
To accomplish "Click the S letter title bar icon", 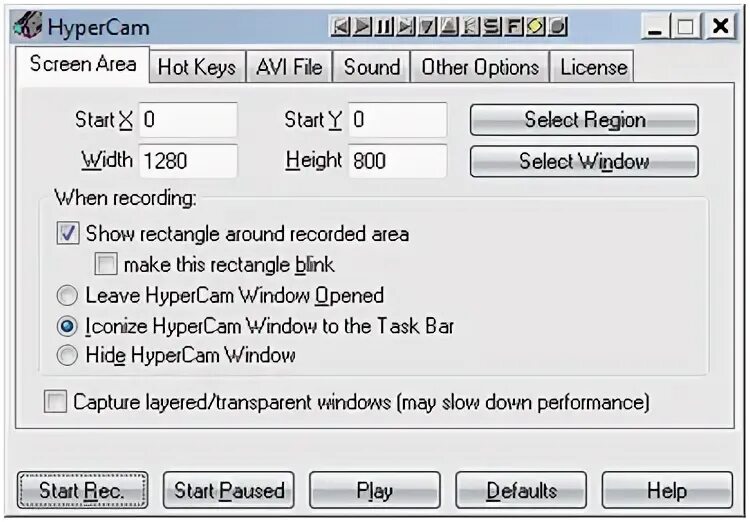I will click(492, 27).
